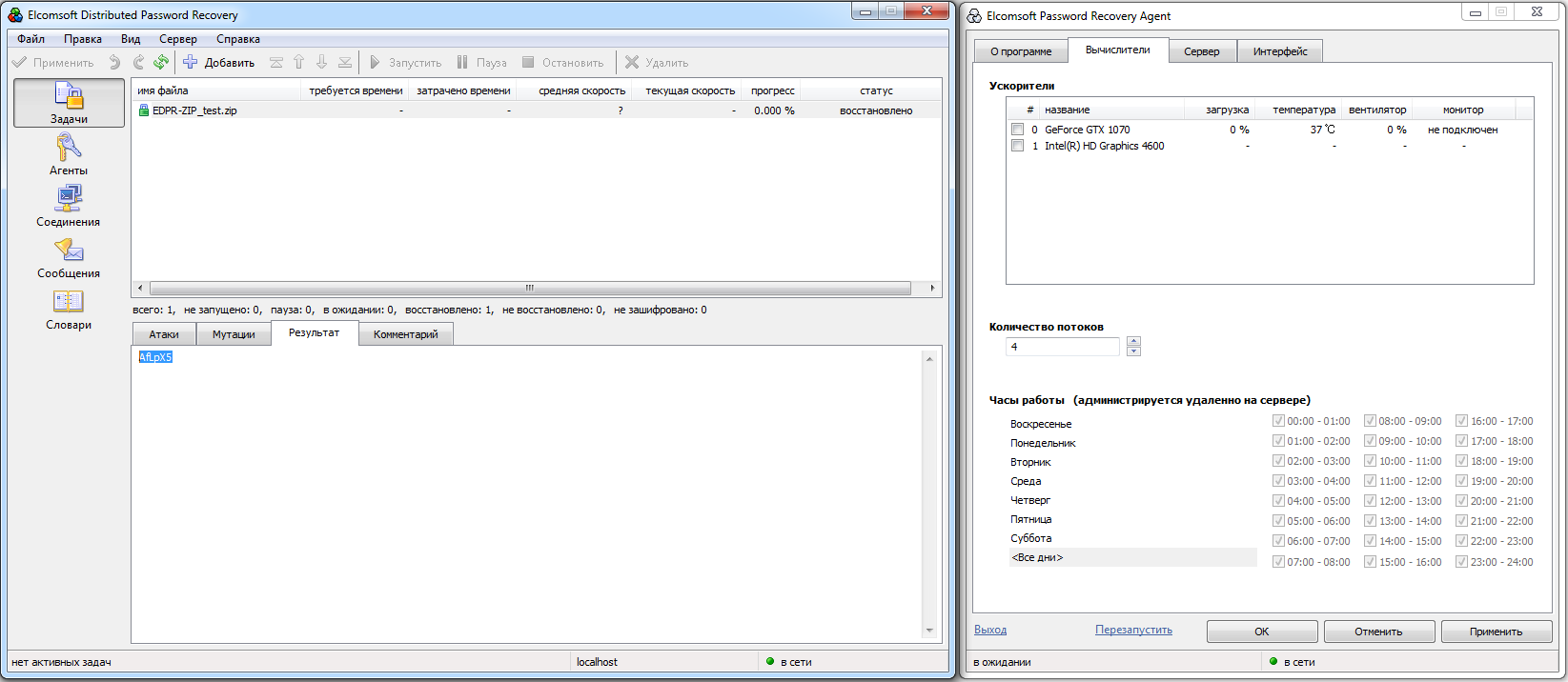The height and width of the screenshot is (682, 1568).
Task: Increase thread count with up stepper arrow
Action: point(1133,341)
